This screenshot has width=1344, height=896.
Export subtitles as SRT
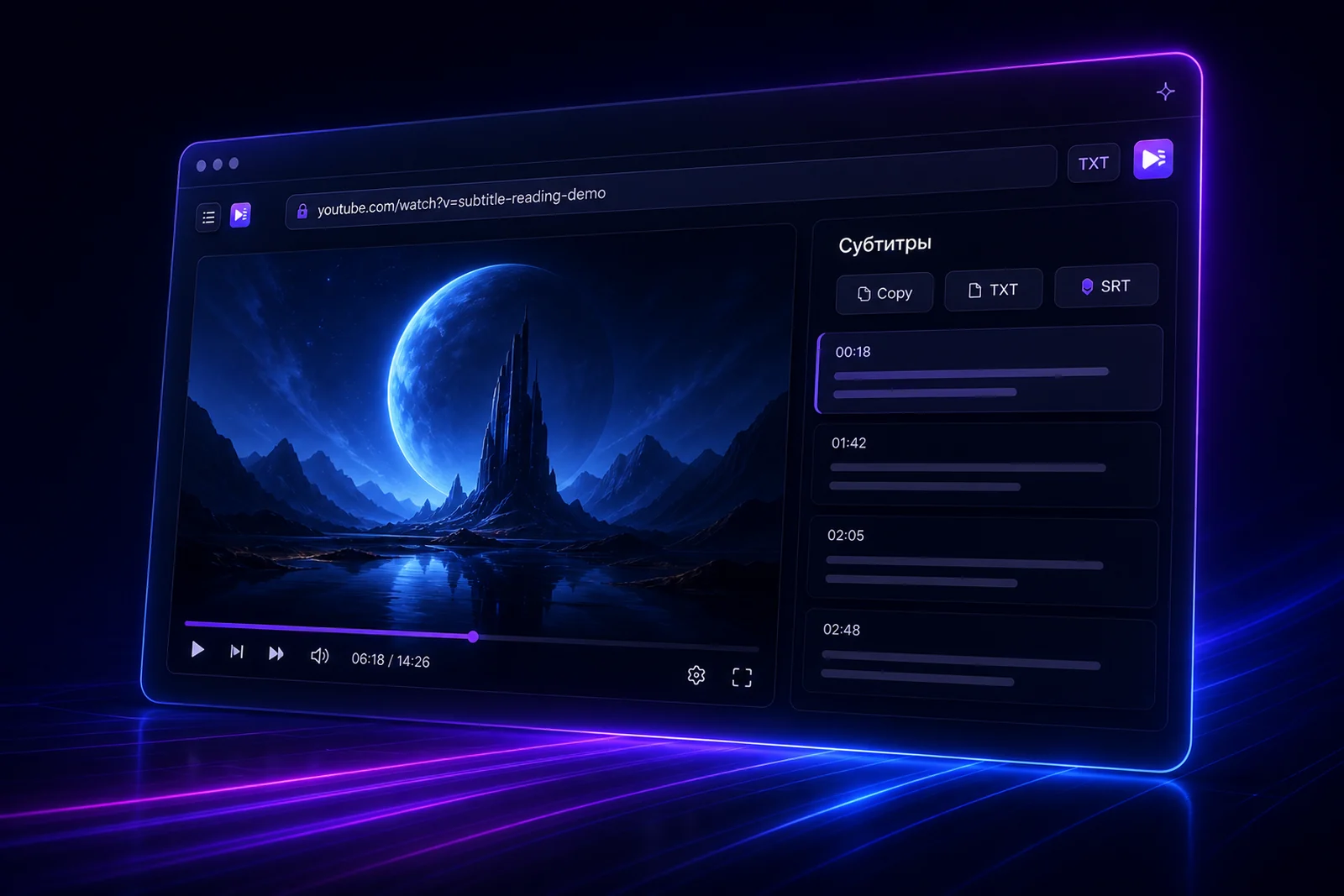1106,286
